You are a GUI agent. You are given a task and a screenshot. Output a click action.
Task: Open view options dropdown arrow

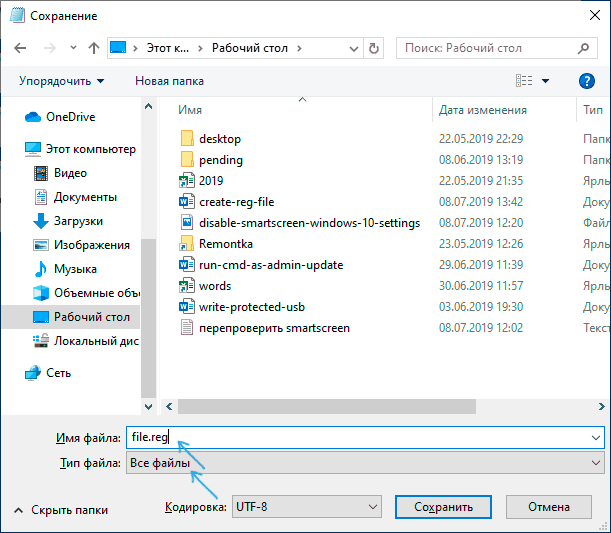coord(545,81)
